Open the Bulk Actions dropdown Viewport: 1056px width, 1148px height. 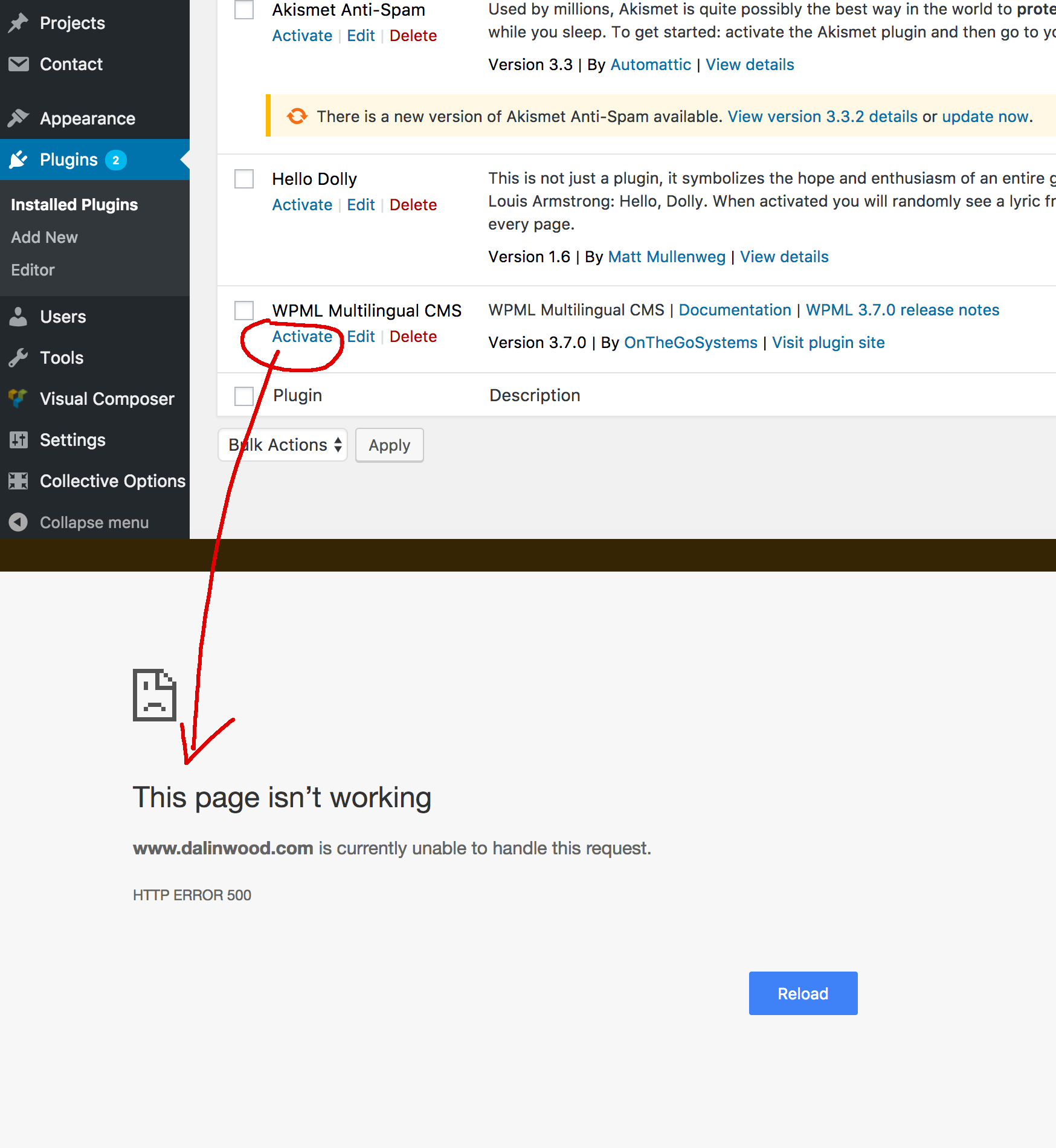283,445
